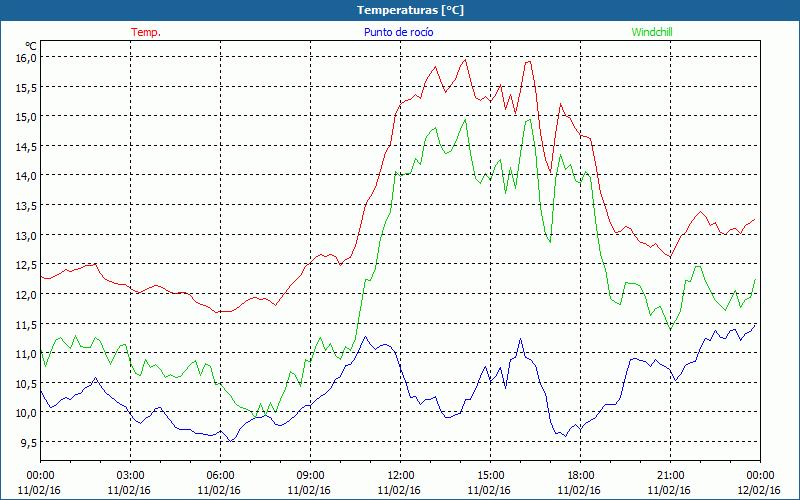Click the 16,0 y-axis value
The height and width of the screenshot is (500, 800).
point(26,58)
